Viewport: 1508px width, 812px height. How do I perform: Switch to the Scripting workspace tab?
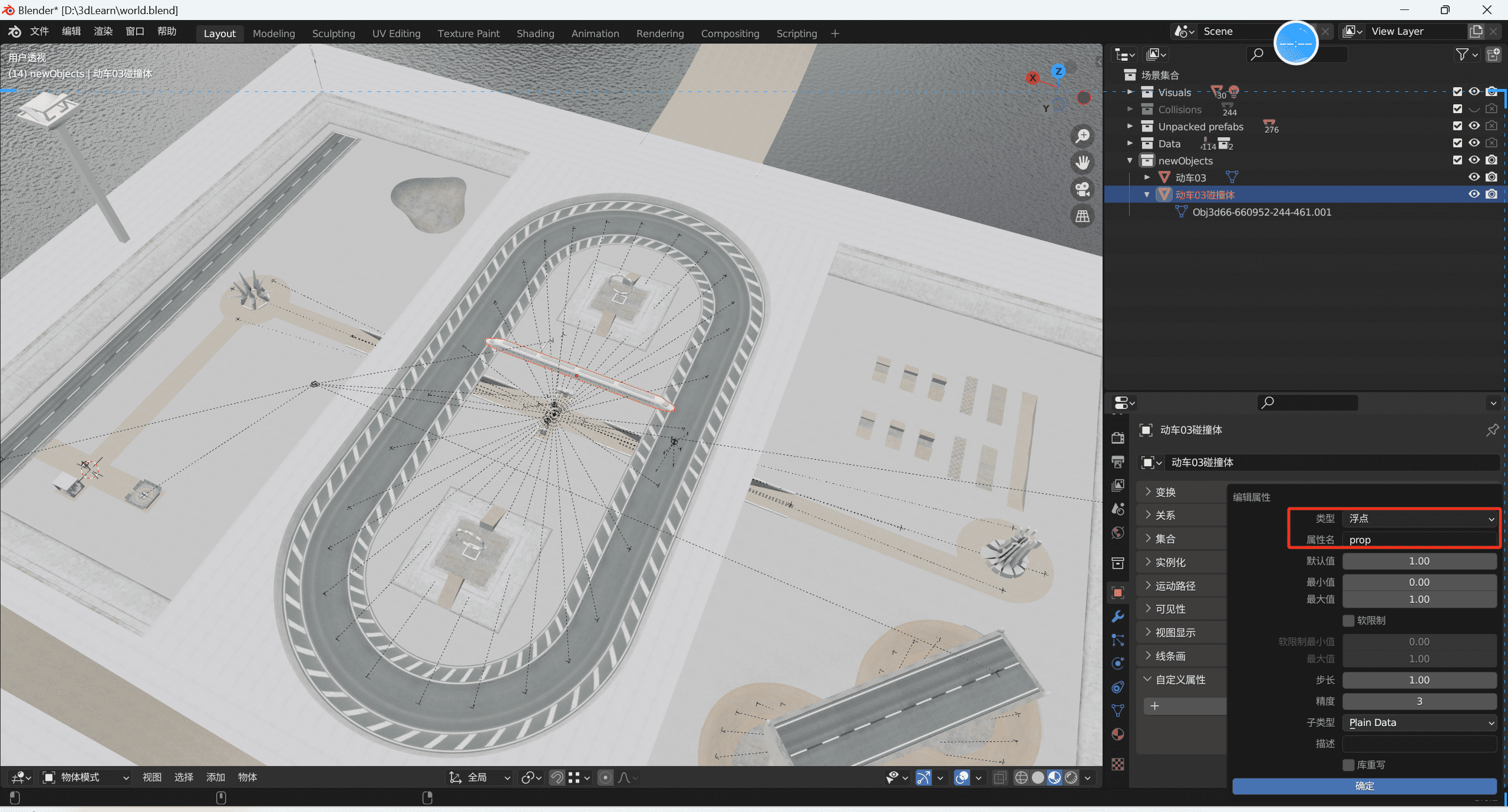pyautogui.click(x=796, y=34)
